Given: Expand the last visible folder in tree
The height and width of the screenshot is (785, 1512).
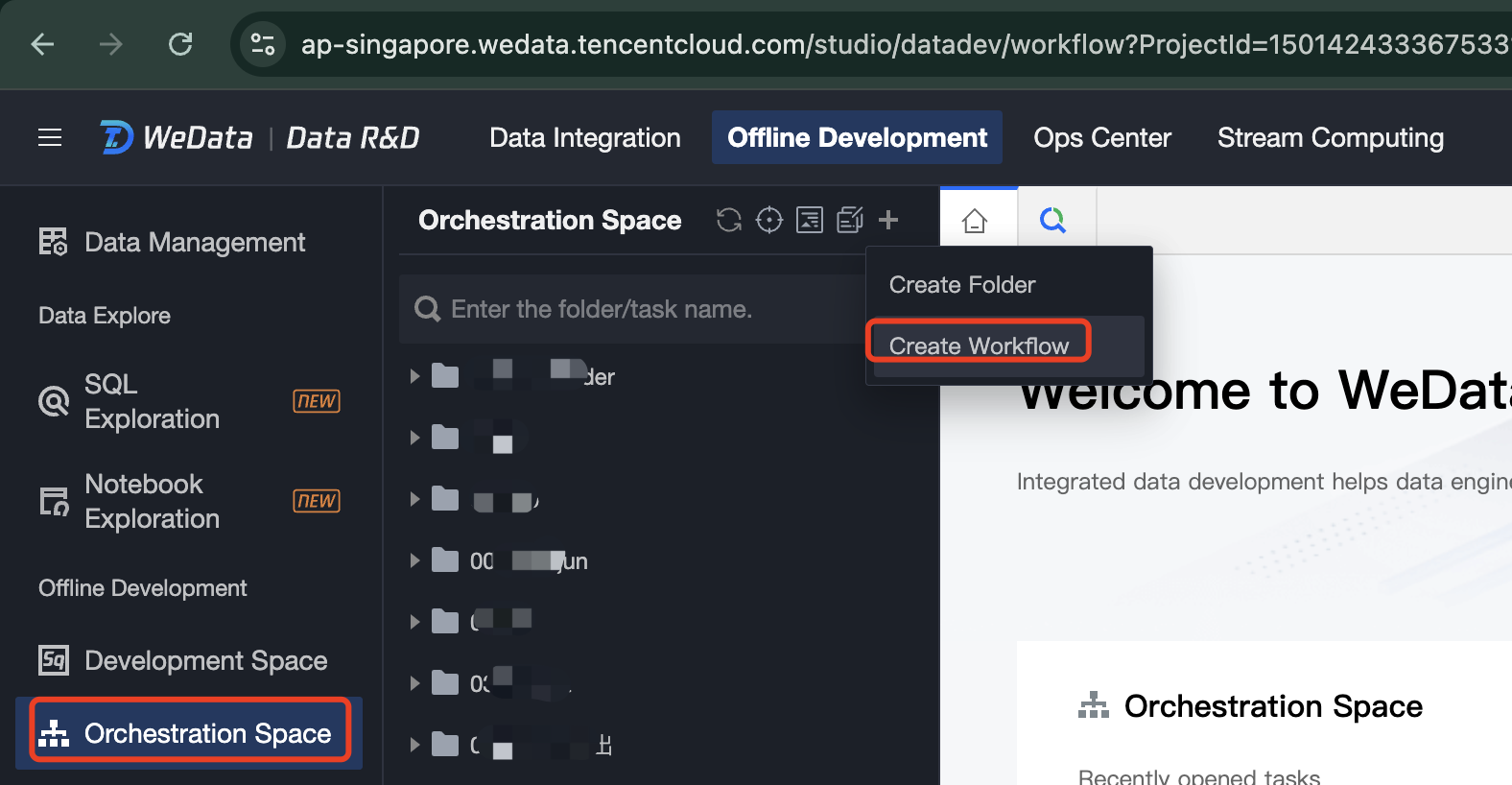Looking at the screenshot, I should [414, 745].
